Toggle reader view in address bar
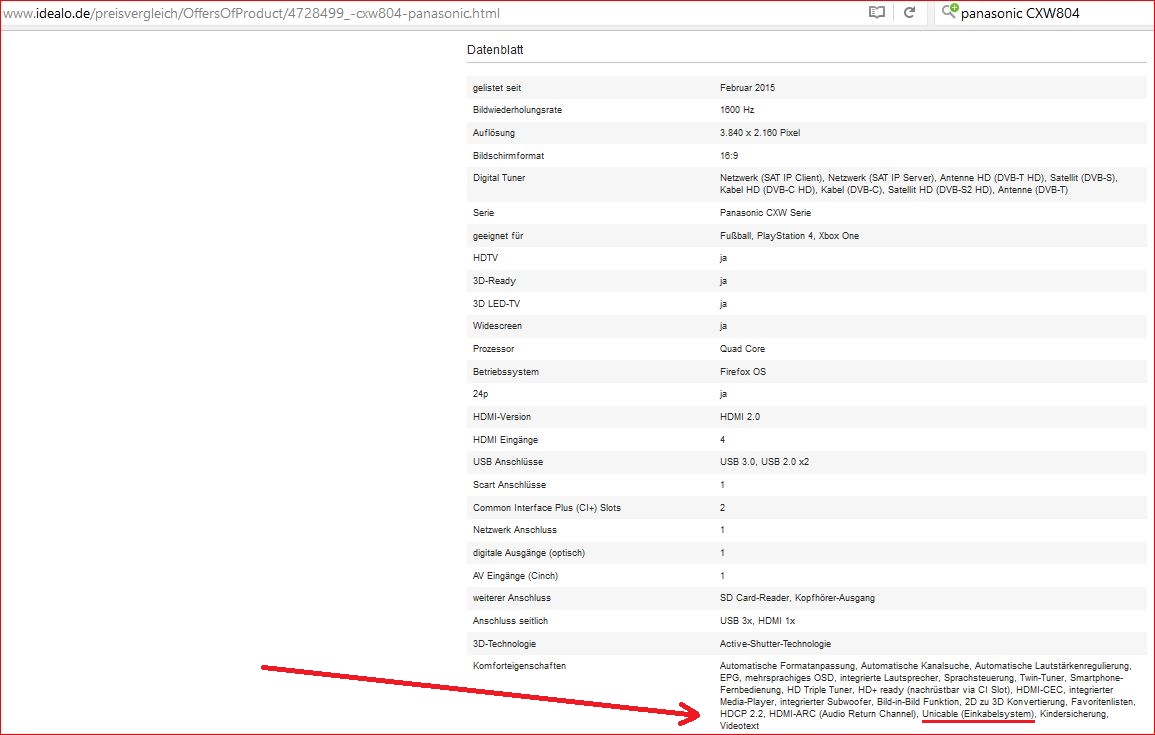 point(877,13)
